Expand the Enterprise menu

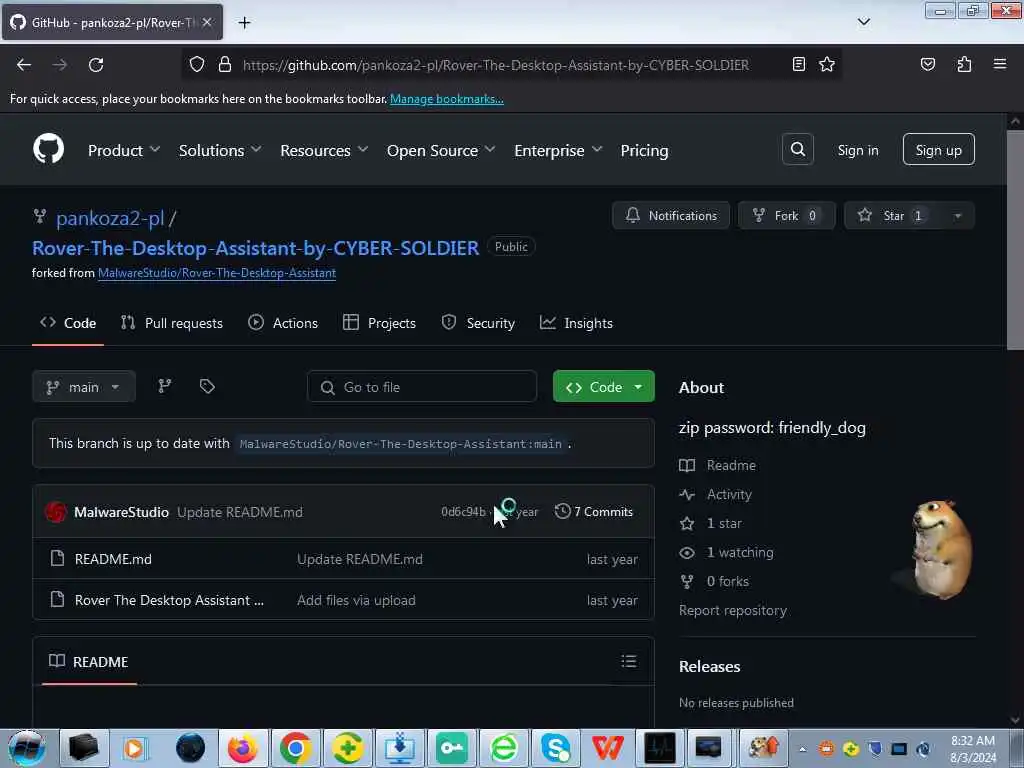pos(558,150)
